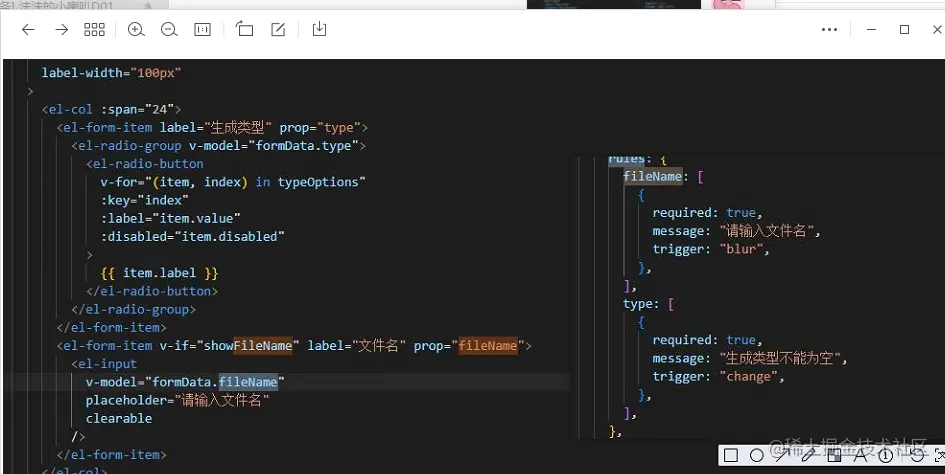Close the image viewer window

click(x=937, y=30)
